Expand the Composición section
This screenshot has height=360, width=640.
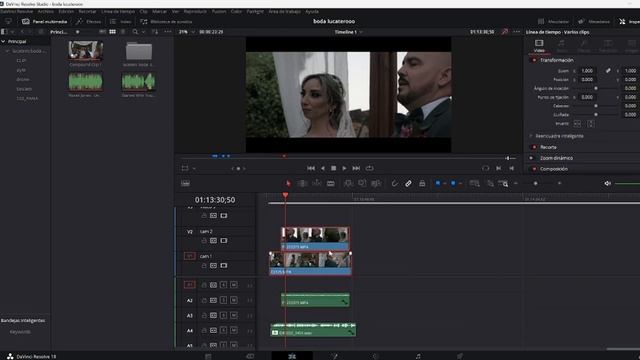pyautogui.click(x=554, y=169)
